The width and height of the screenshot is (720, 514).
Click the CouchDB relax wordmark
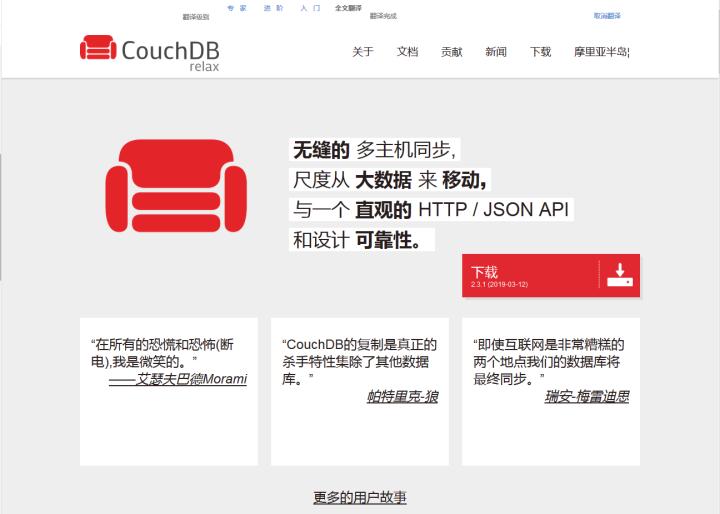170,55
